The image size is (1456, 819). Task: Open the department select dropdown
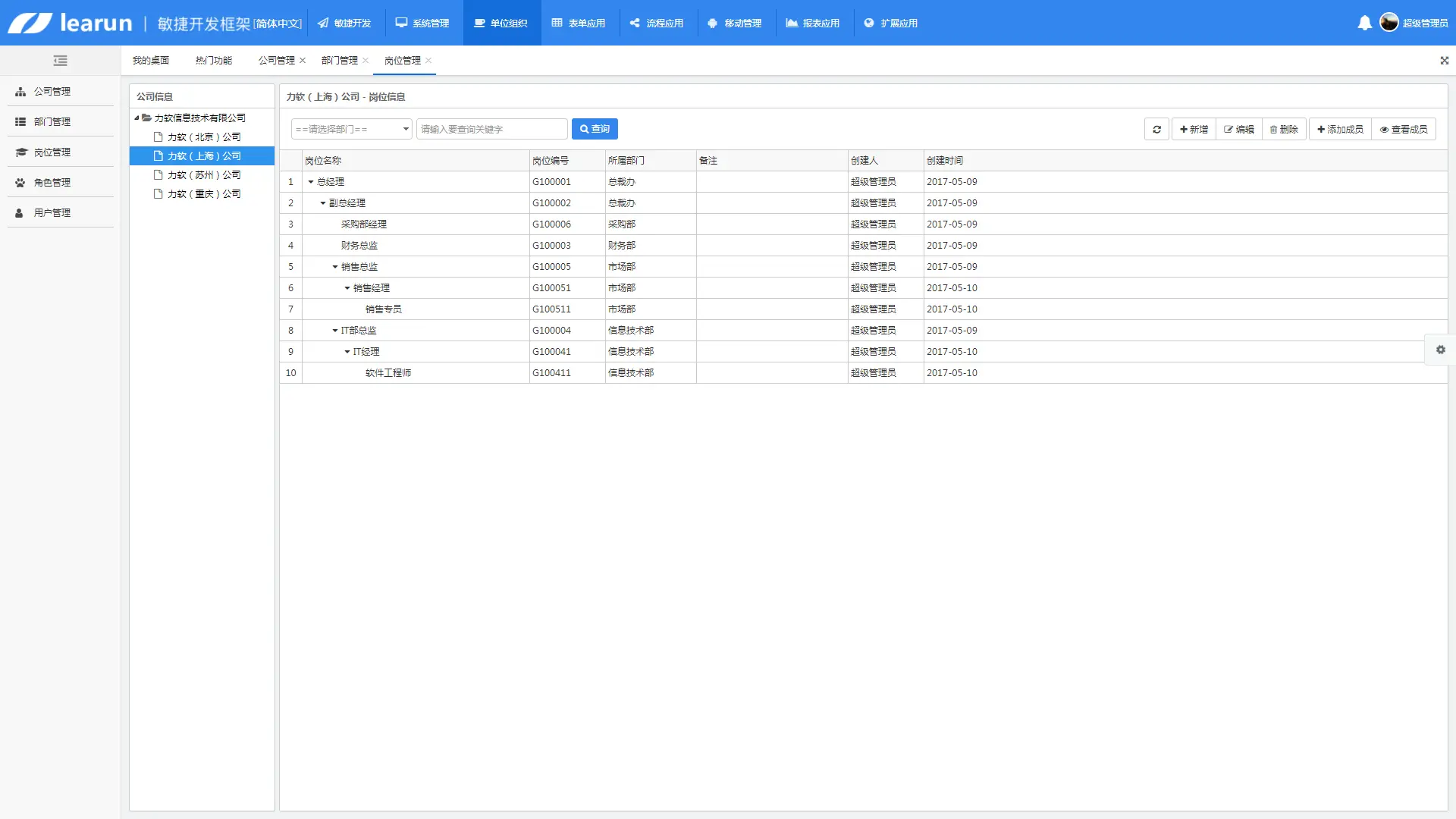point(352,130)
